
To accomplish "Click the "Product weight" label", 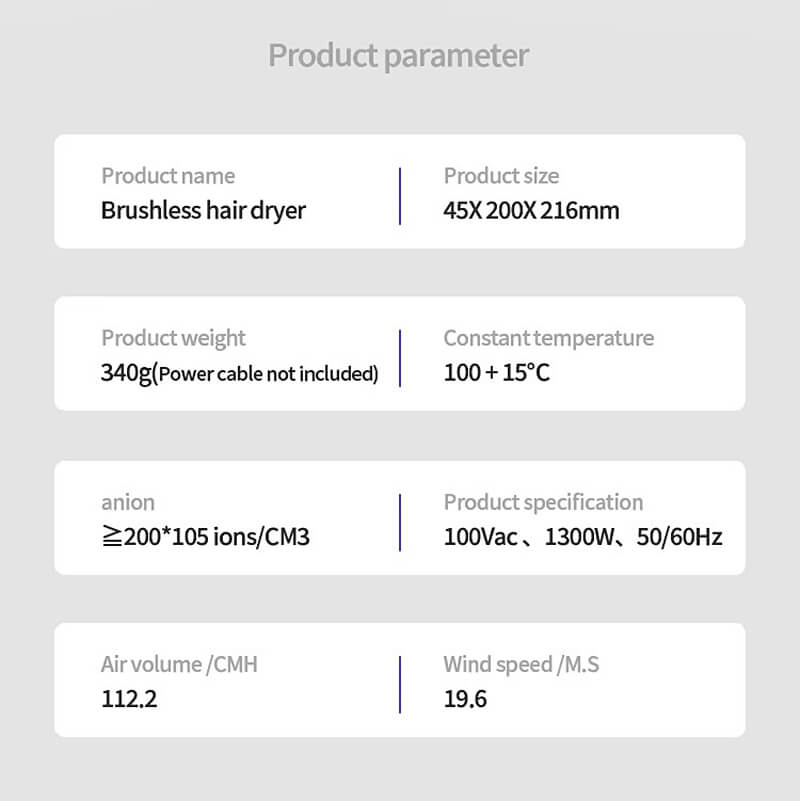I will coord(173,338).
